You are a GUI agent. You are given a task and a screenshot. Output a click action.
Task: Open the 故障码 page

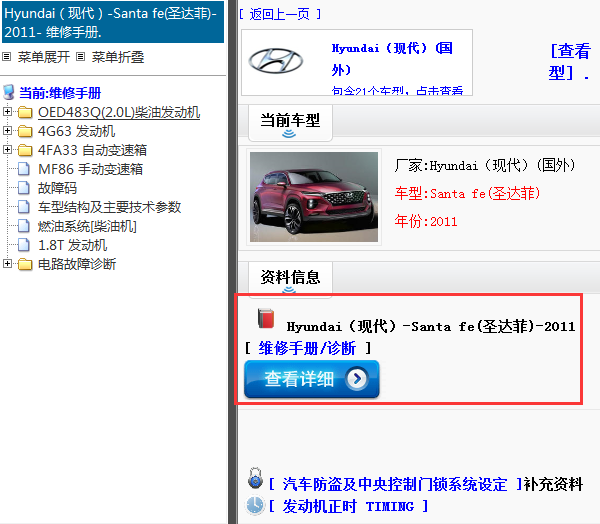click(x=57, y=188)
